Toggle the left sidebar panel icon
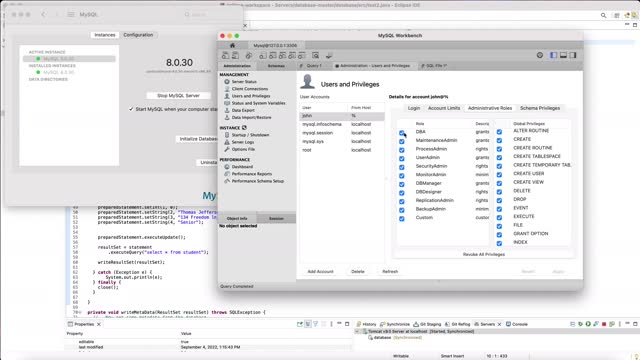Viewport: 640px width, 360px height. tap(553, 55)
